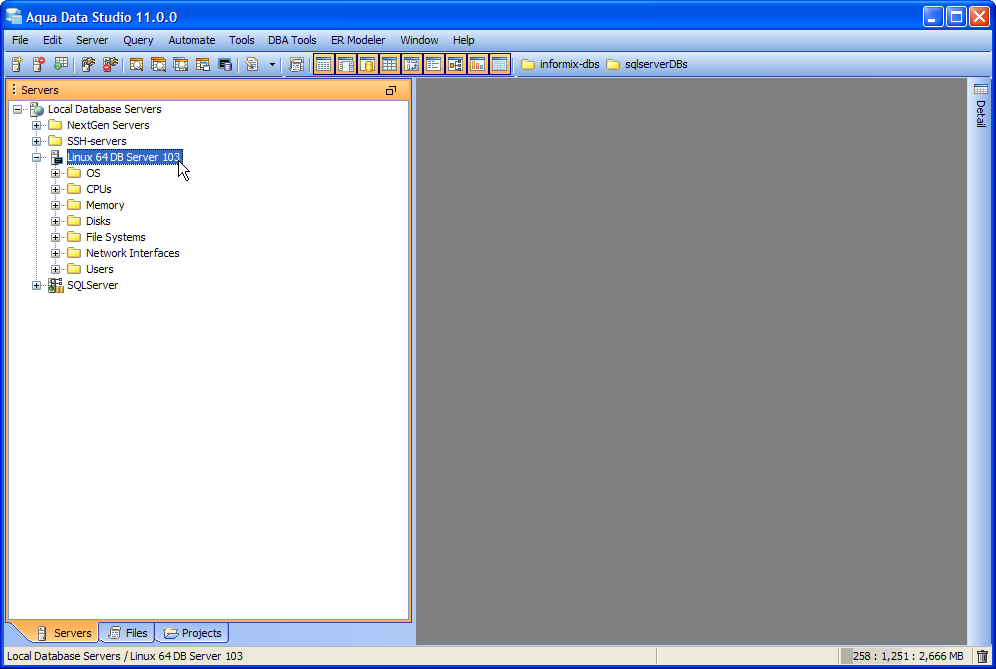Click the server icon with red minus sign
The width and height of the screenshot is (996, 669).
coord(39,64)
